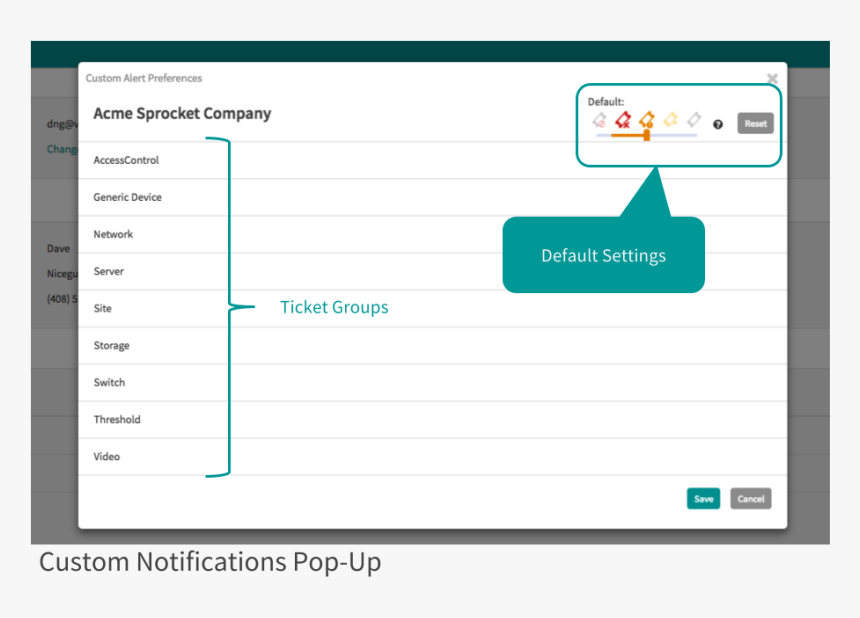The height and width of the screenshot is (618, 860).
Task: Select the plain gray ticket icon
Action: (694, 119)
